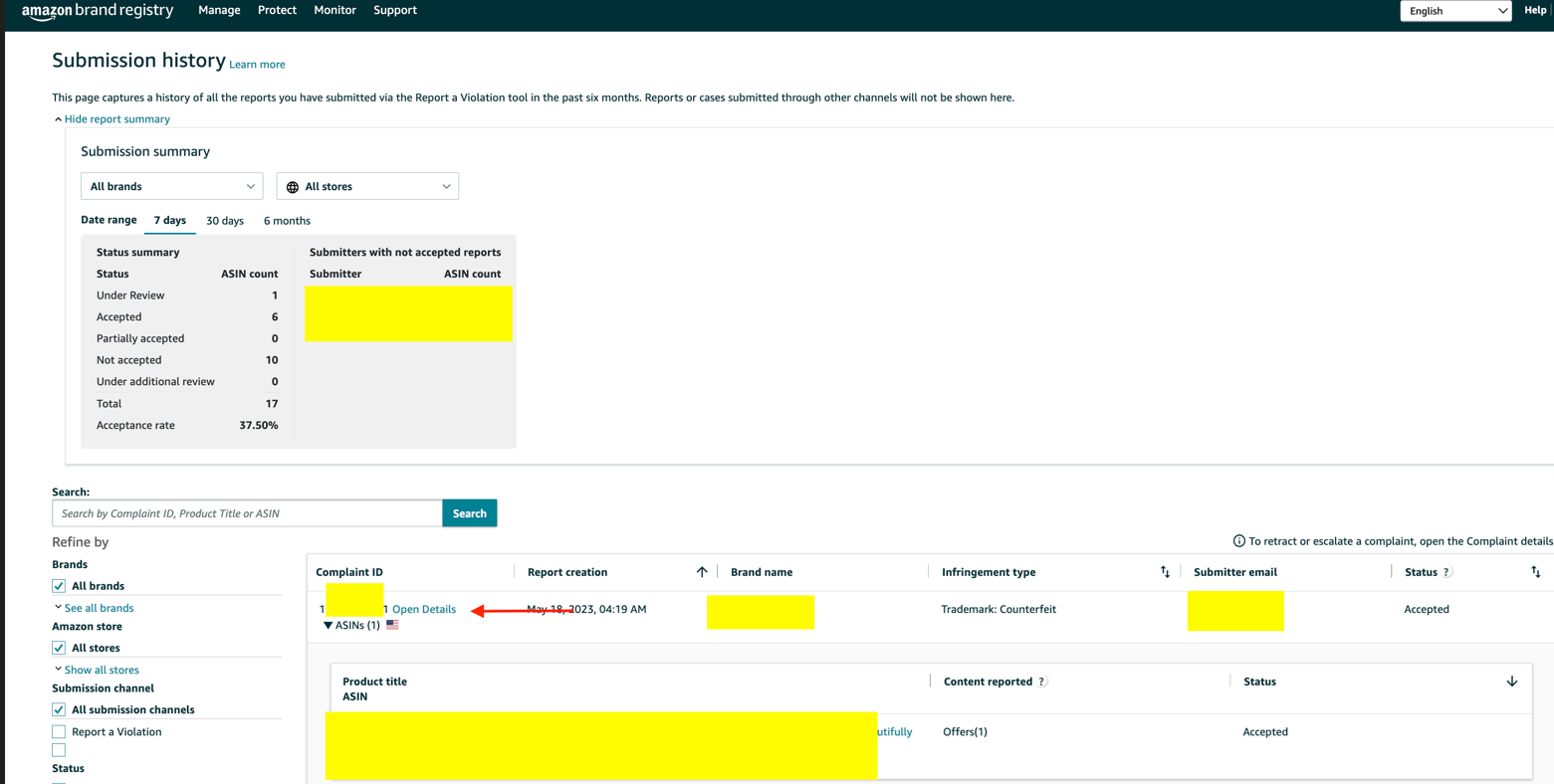Open the English language dropdown
Screen dimensions: 1554x784
(1455, 11)
